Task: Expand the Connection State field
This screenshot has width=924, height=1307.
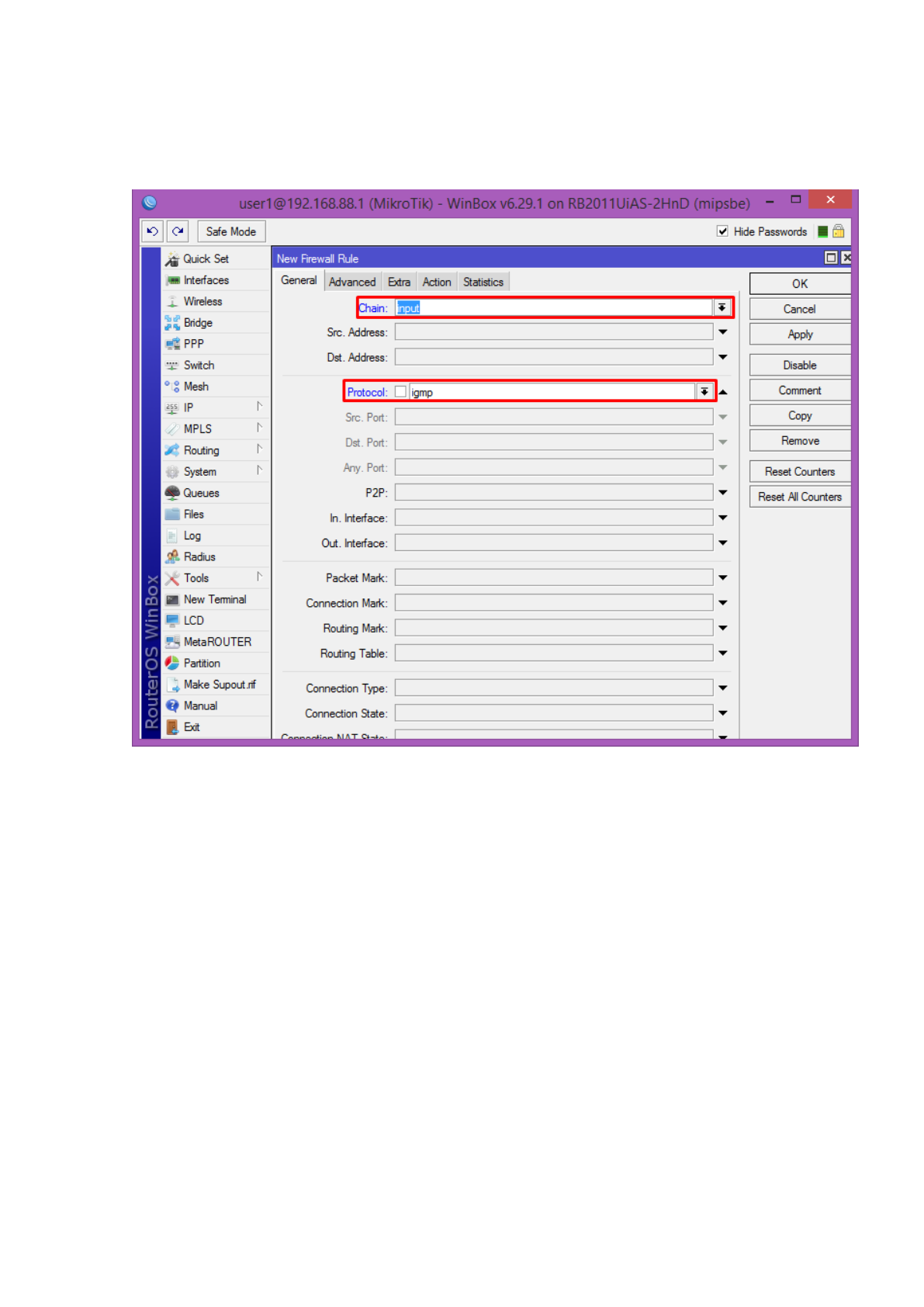Action: [x=723, y=713]
